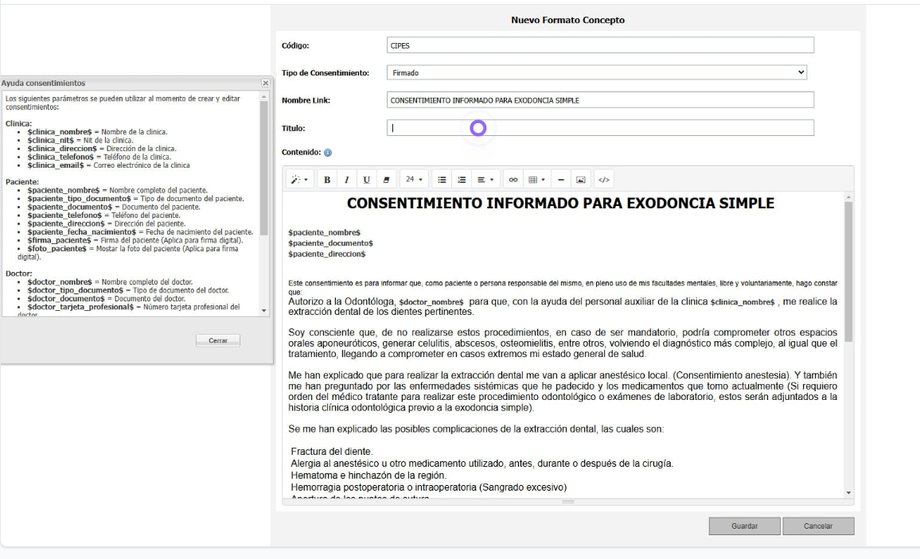This screenshot has width=920, height=559.
Task: Insert a picture with image icon
Action: [x=581, y=179]
